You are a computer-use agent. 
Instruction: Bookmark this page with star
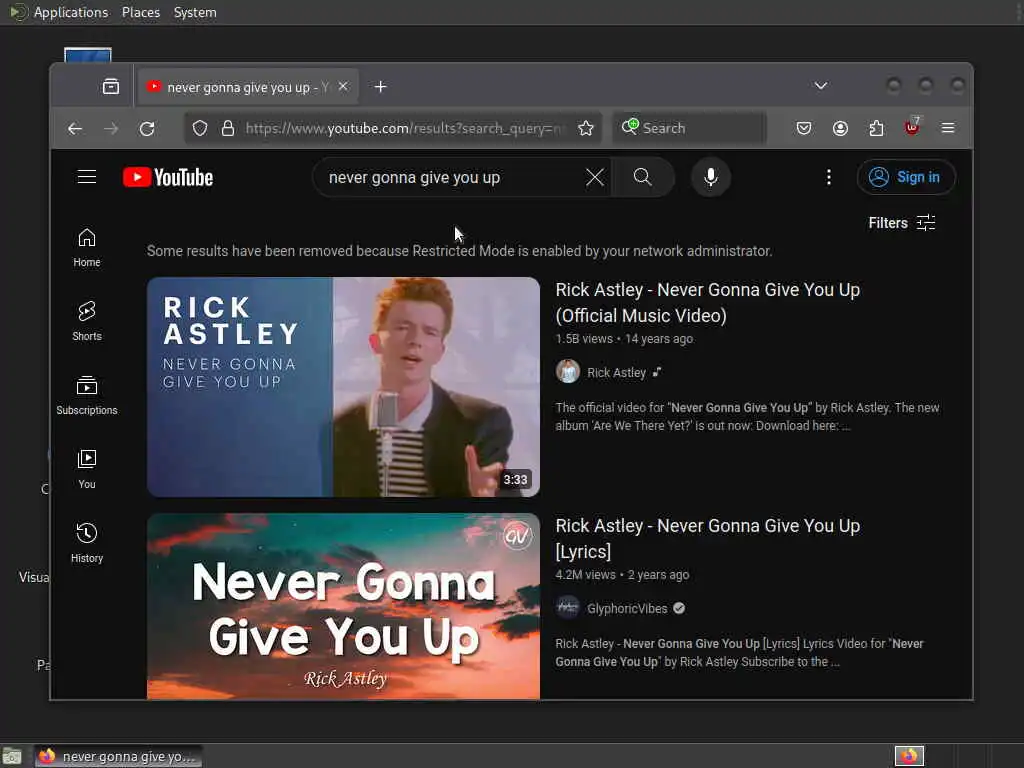click(586, 128)
